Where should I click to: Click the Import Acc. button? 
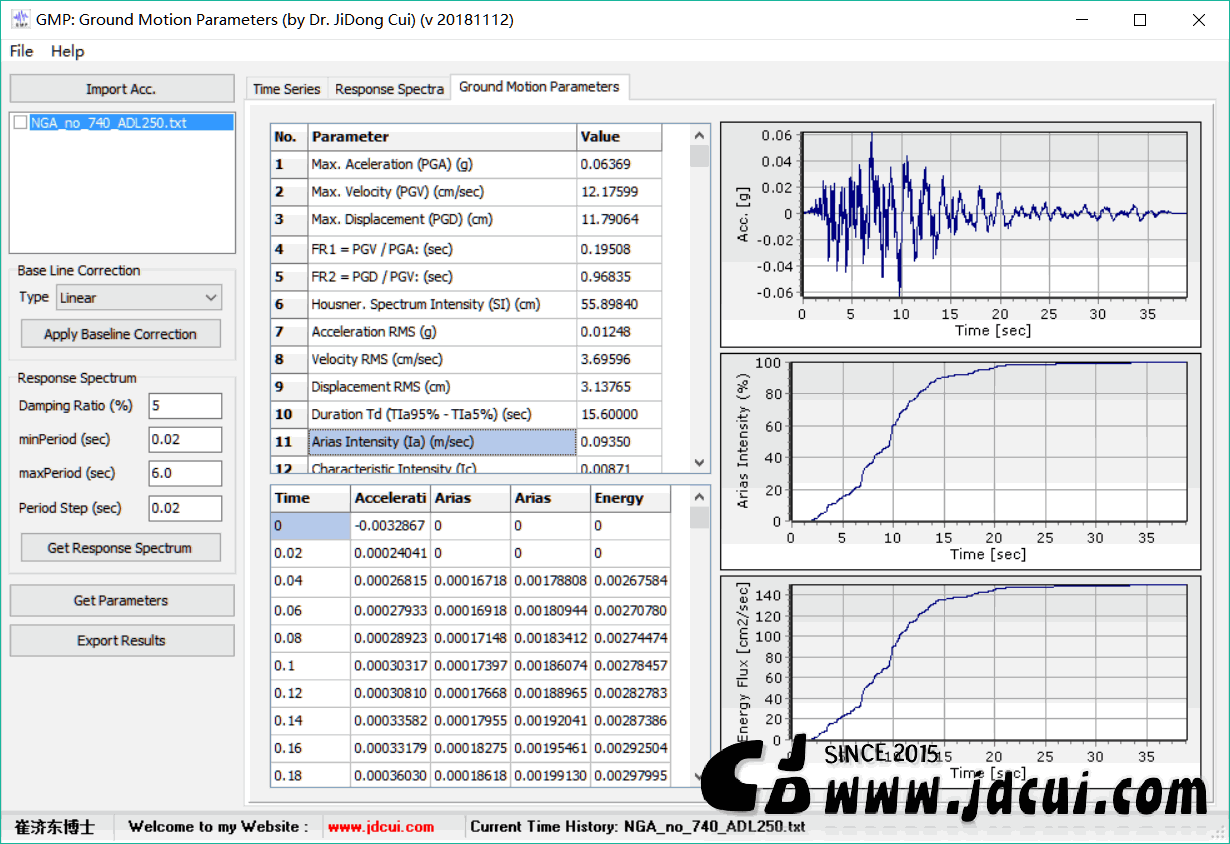pyautogui.click(x=121, y=89)
